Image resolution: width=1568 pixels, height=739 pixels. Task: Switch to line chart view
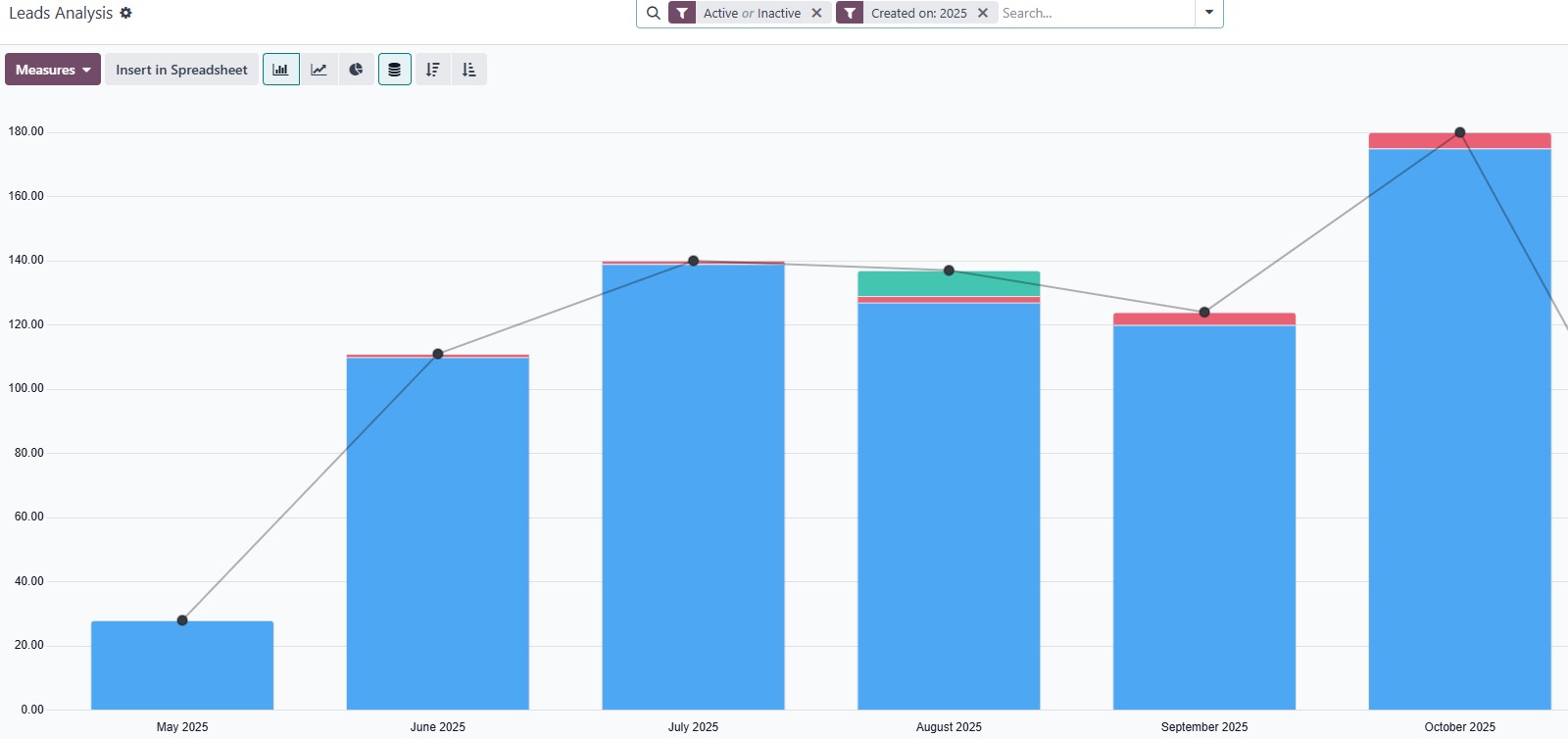coord(318,70)
